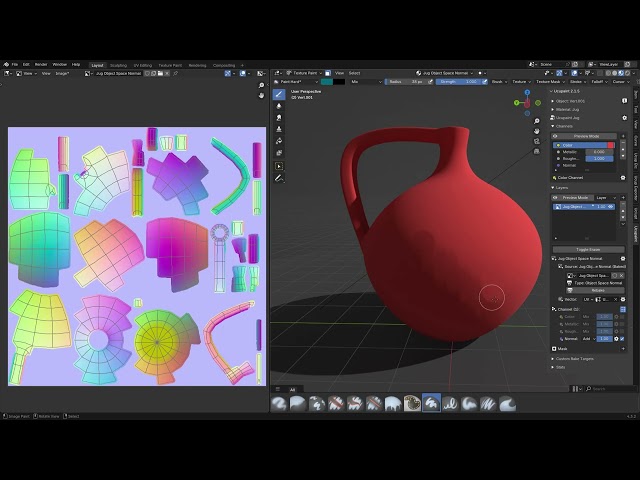Screen dimensions: 640x480
Task: Click the zoom magnifier in image editor
Action: pyautogui.click(x=261, y=85)
